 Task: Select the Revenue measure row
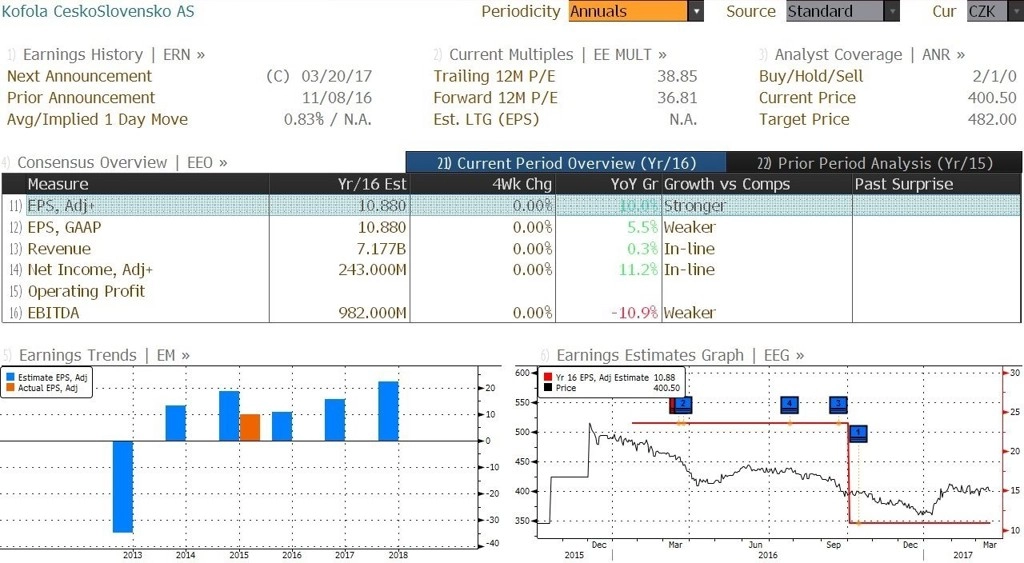point(511,249)
